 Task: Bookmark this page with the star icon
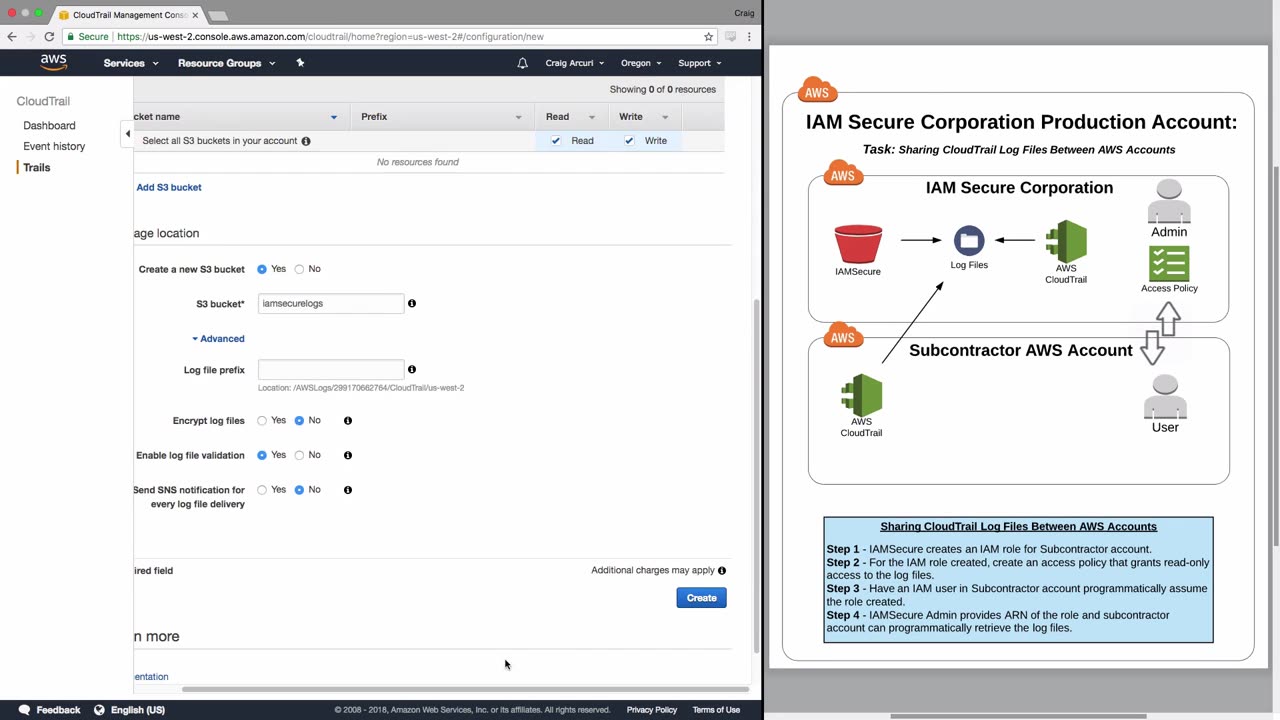point(708,37)
